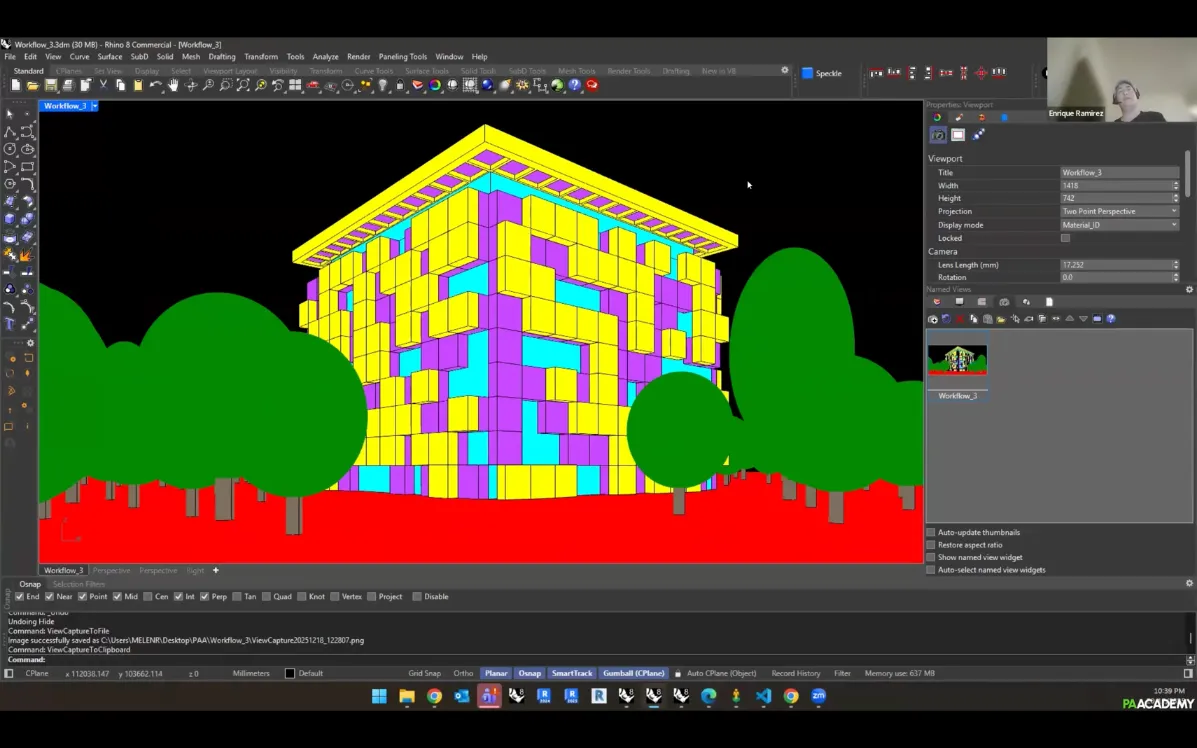Click the Zoom Extents toolbar icon

click(x=243, y=86)
